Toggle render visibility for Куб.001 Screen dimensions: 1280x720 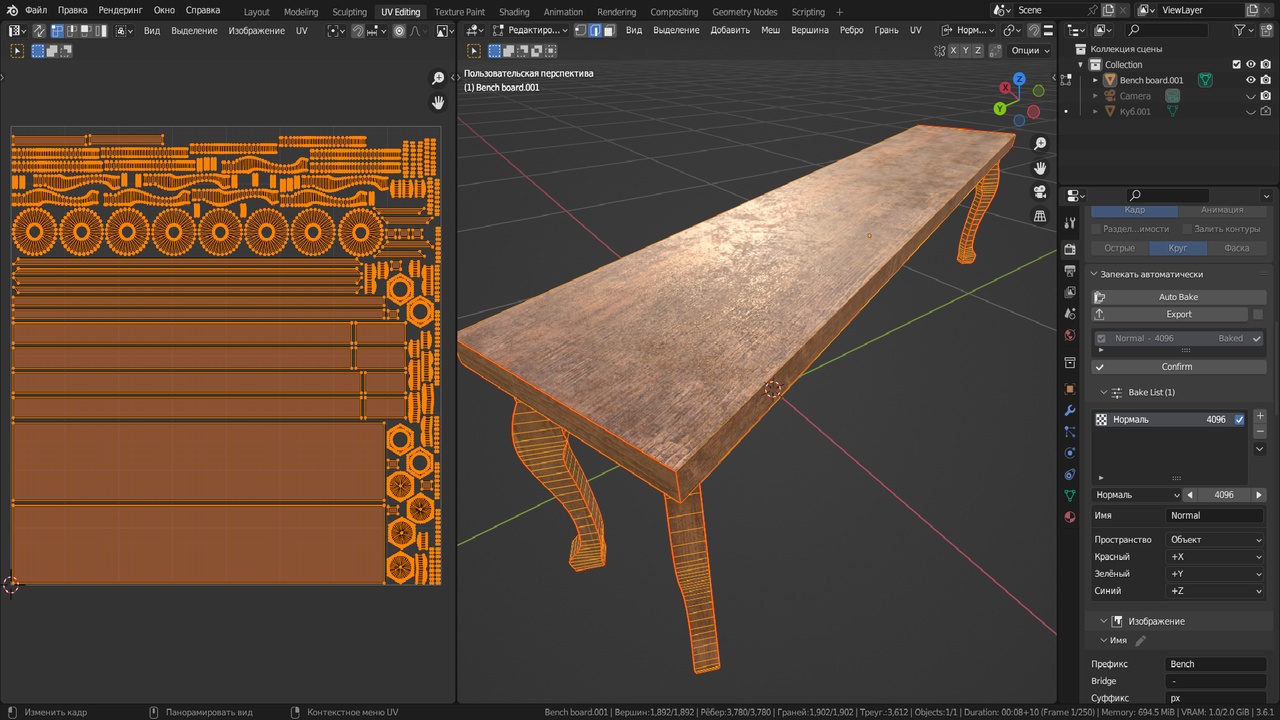(x=1265, y=112)
